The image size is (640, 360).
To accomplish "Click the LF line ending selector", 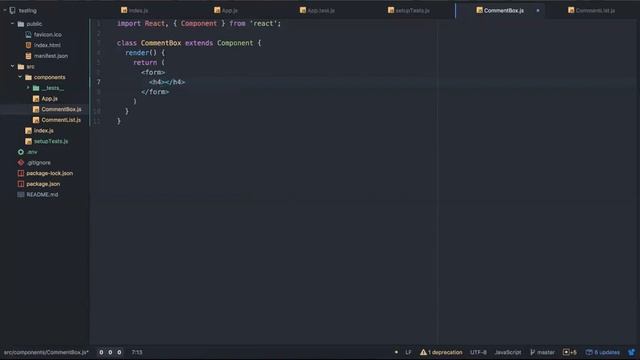I will [x=409, y=352].
